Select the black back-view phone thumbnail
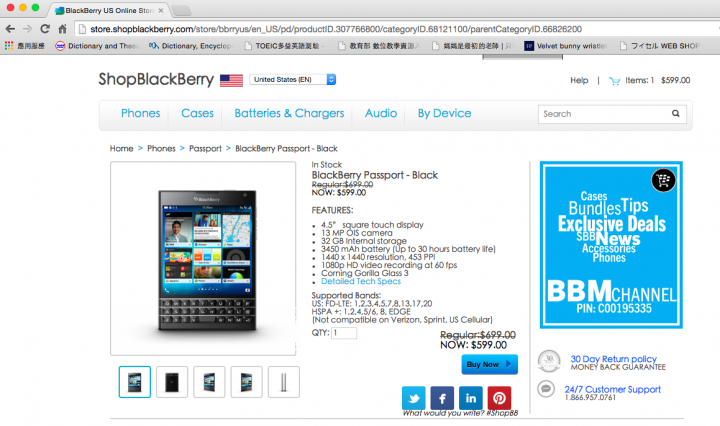Screen dimensions: 720x426 172,382
